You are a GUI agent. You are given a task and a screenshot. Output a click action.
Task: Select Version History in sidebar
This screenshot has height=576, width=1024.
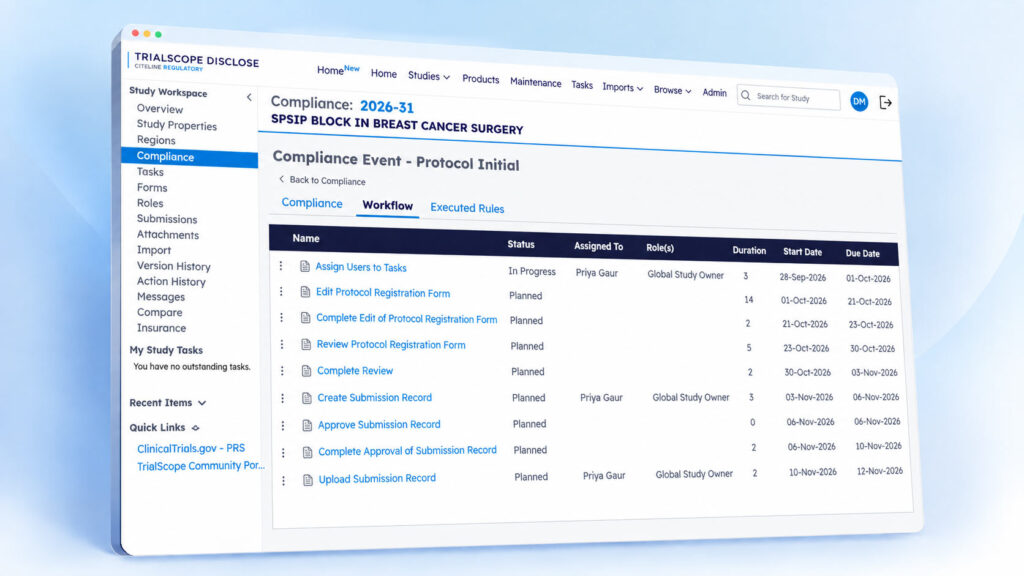[173, 266]
